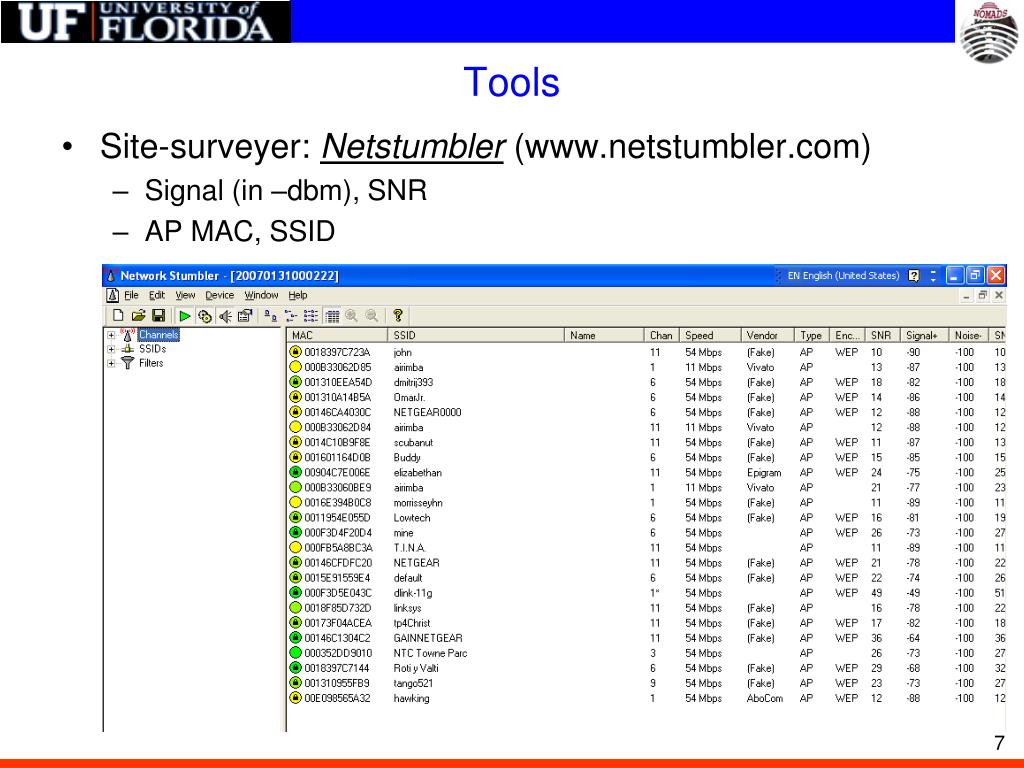Click the icon beside the SSIDs tree node
The height and width of the screenshot is (768, 1024).
point(127,349)
